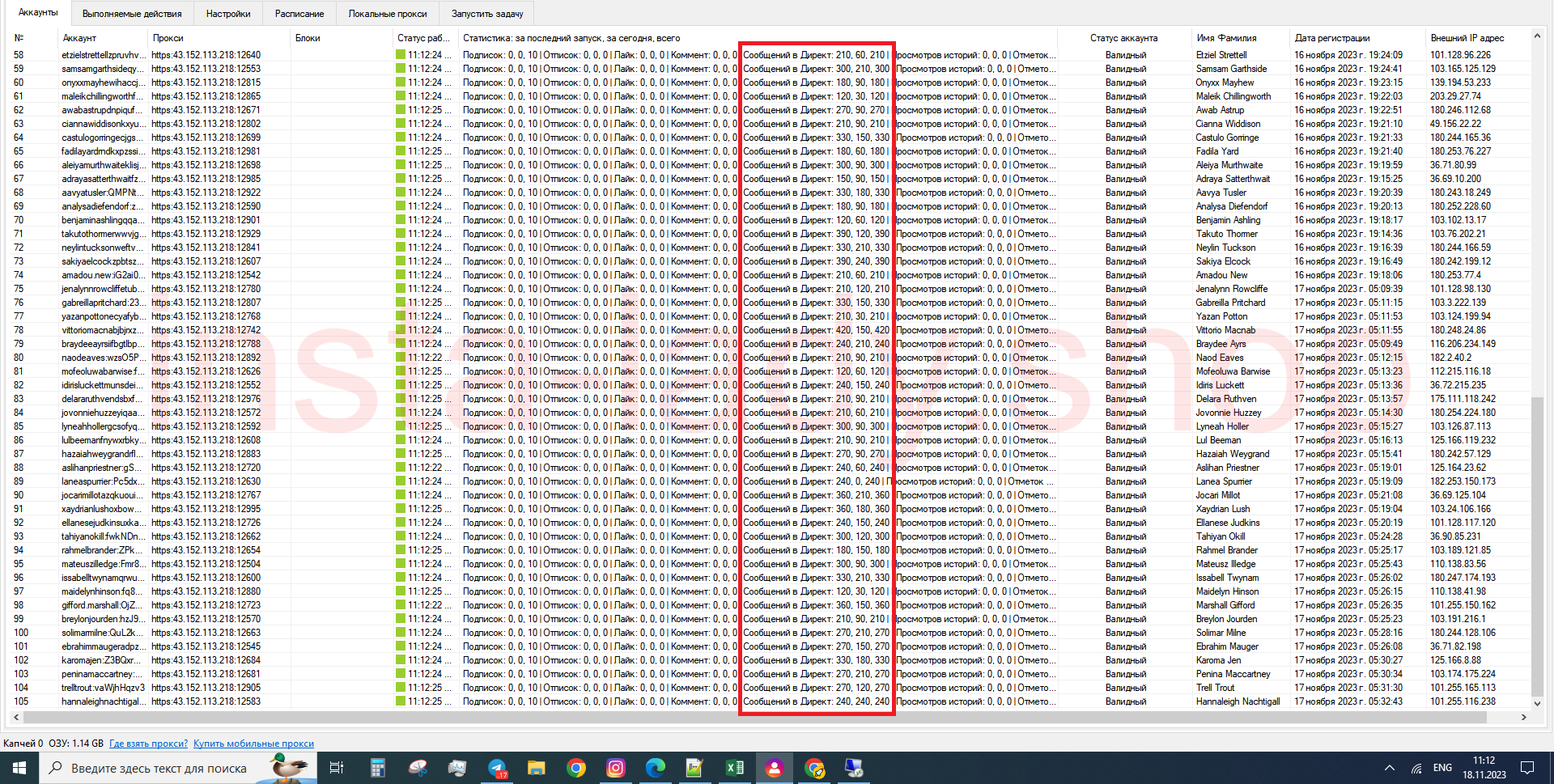
Task: Open the Локальные прокси tab
Action: (x=388, y=14)
